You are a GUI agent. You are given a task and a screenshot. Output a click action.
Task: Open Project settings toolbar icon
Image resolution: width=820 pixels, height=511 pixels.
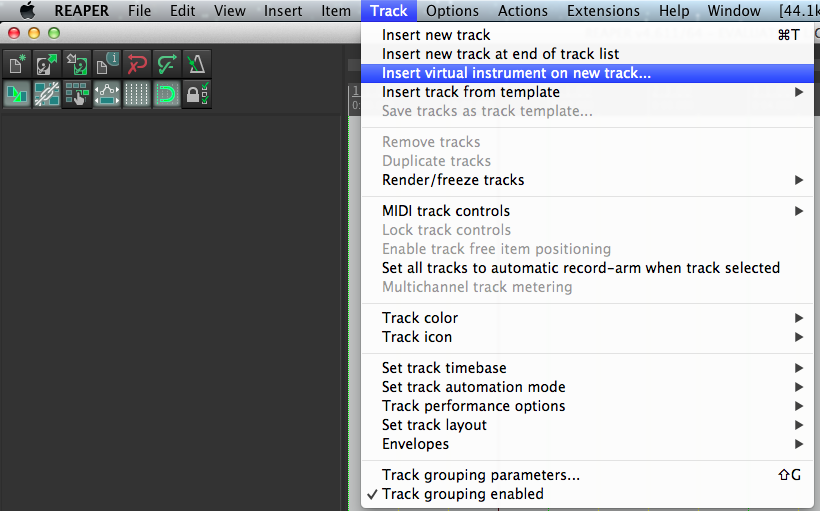tap(107, 64)
